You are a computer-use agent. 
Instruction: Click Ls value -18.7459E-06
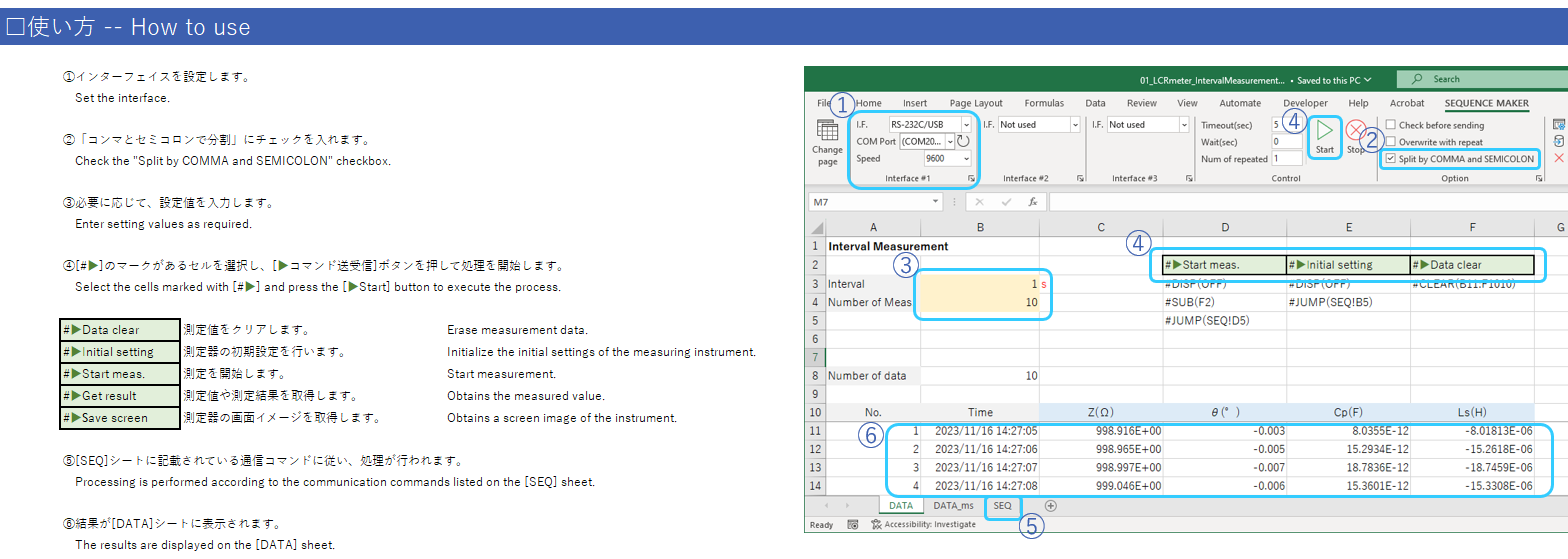1472,467
